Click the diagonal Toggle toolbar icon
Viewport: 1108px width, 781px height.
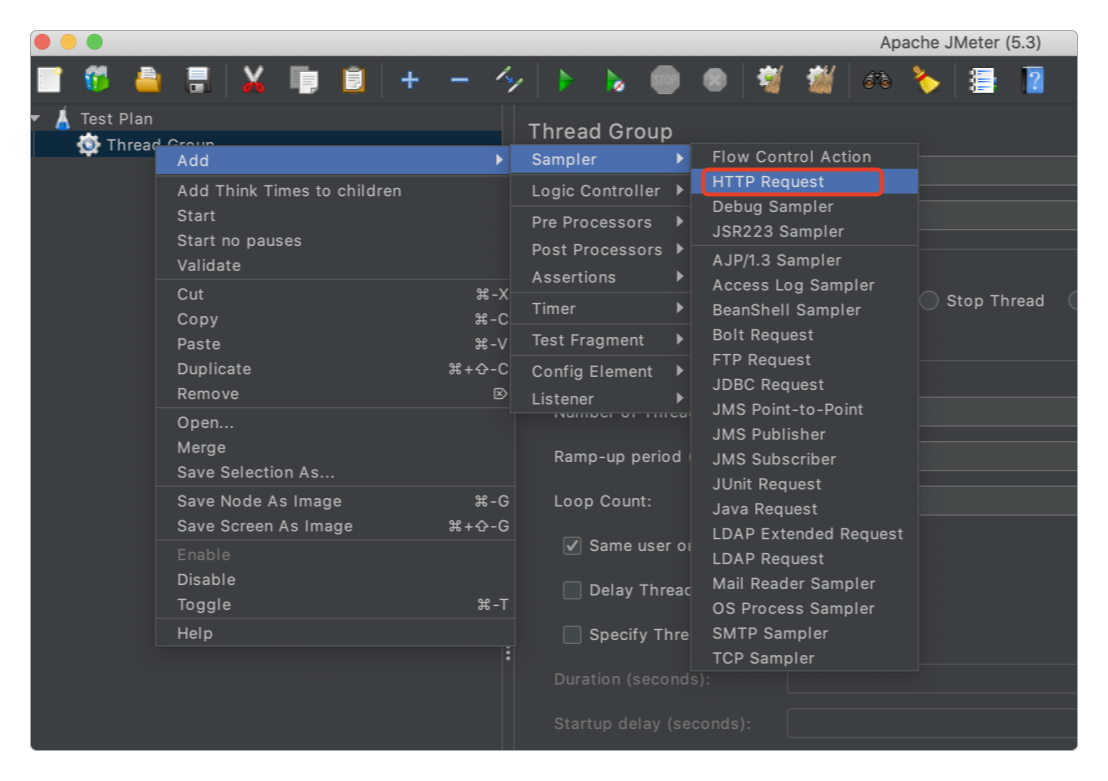click(x=509, y=80)
